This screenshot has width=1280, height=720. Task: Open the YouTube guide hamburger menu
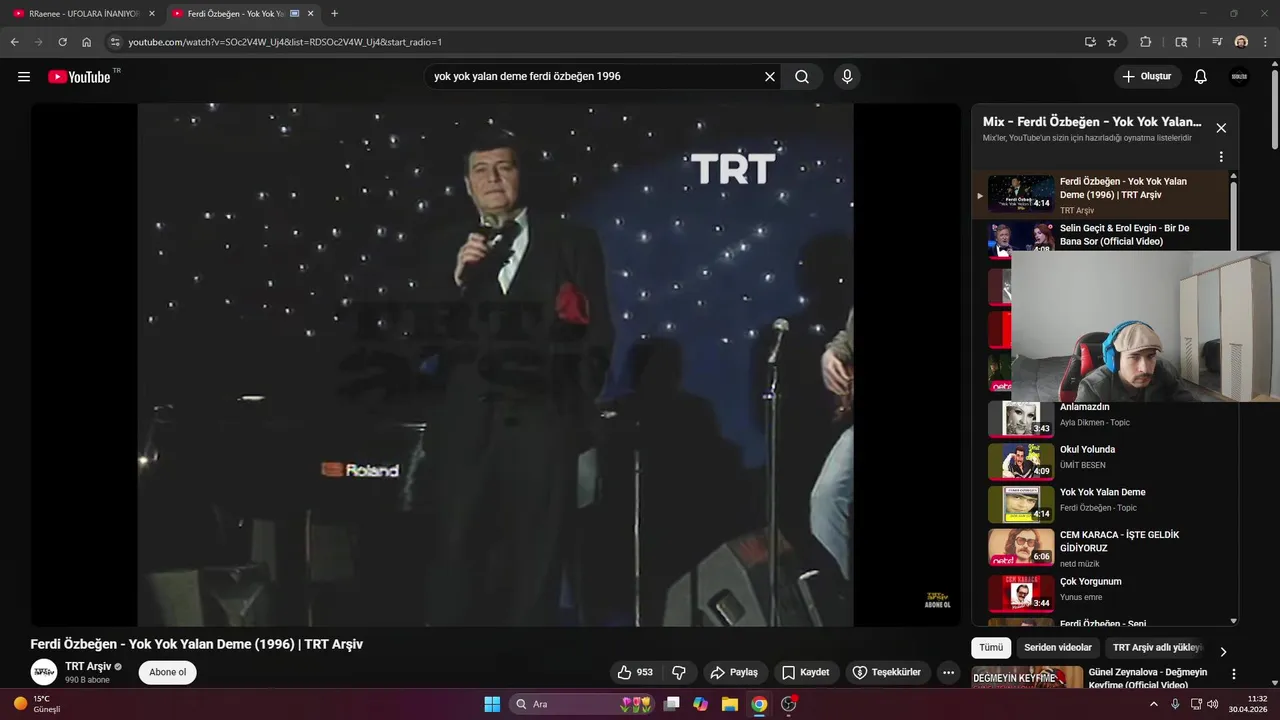(24, 77)
